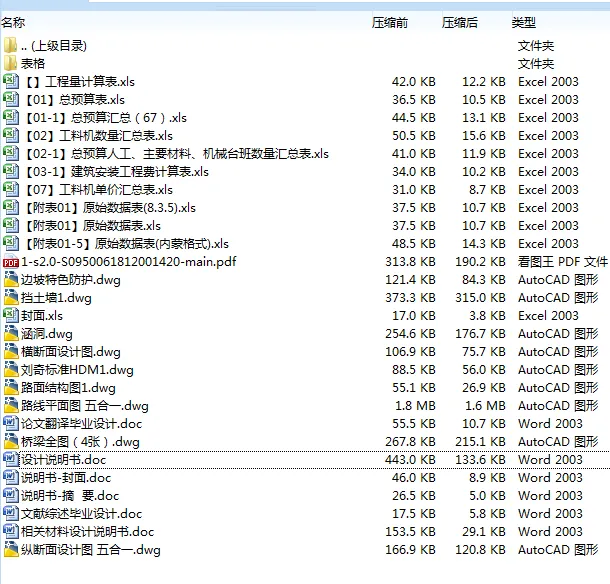Click the AutoCAD icon of 路面结构图1.dwg
This screenshot has width=610, height=584.
tap(11, 387)
